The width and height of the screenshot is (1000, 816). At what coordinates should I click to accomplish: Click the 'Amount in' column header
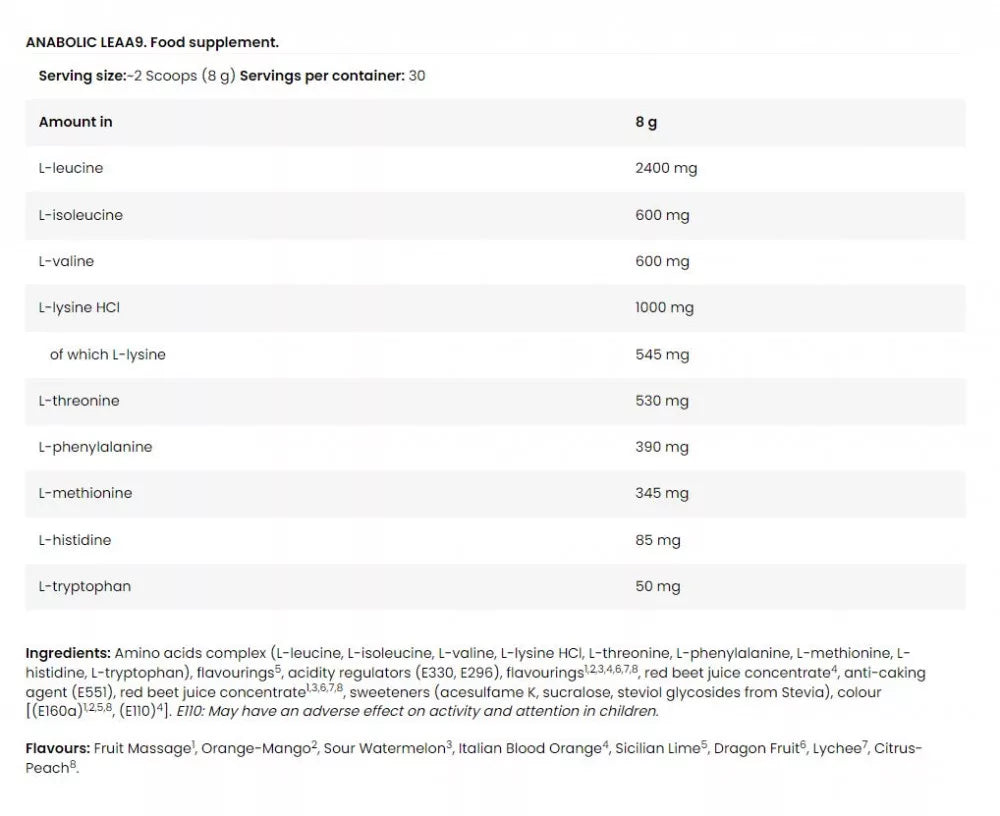pyautogui.click(x=75, y=122)
